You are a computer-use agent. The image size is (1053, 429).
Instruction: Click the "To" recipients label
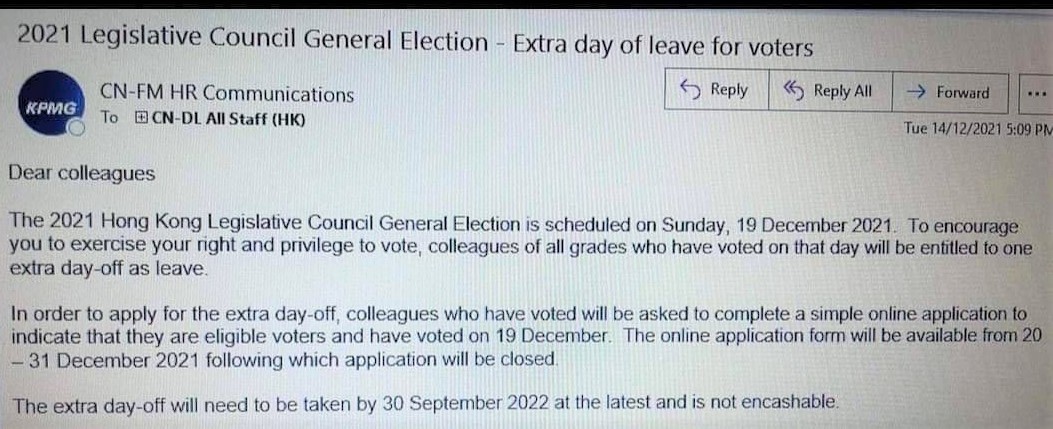coord(109,118)
